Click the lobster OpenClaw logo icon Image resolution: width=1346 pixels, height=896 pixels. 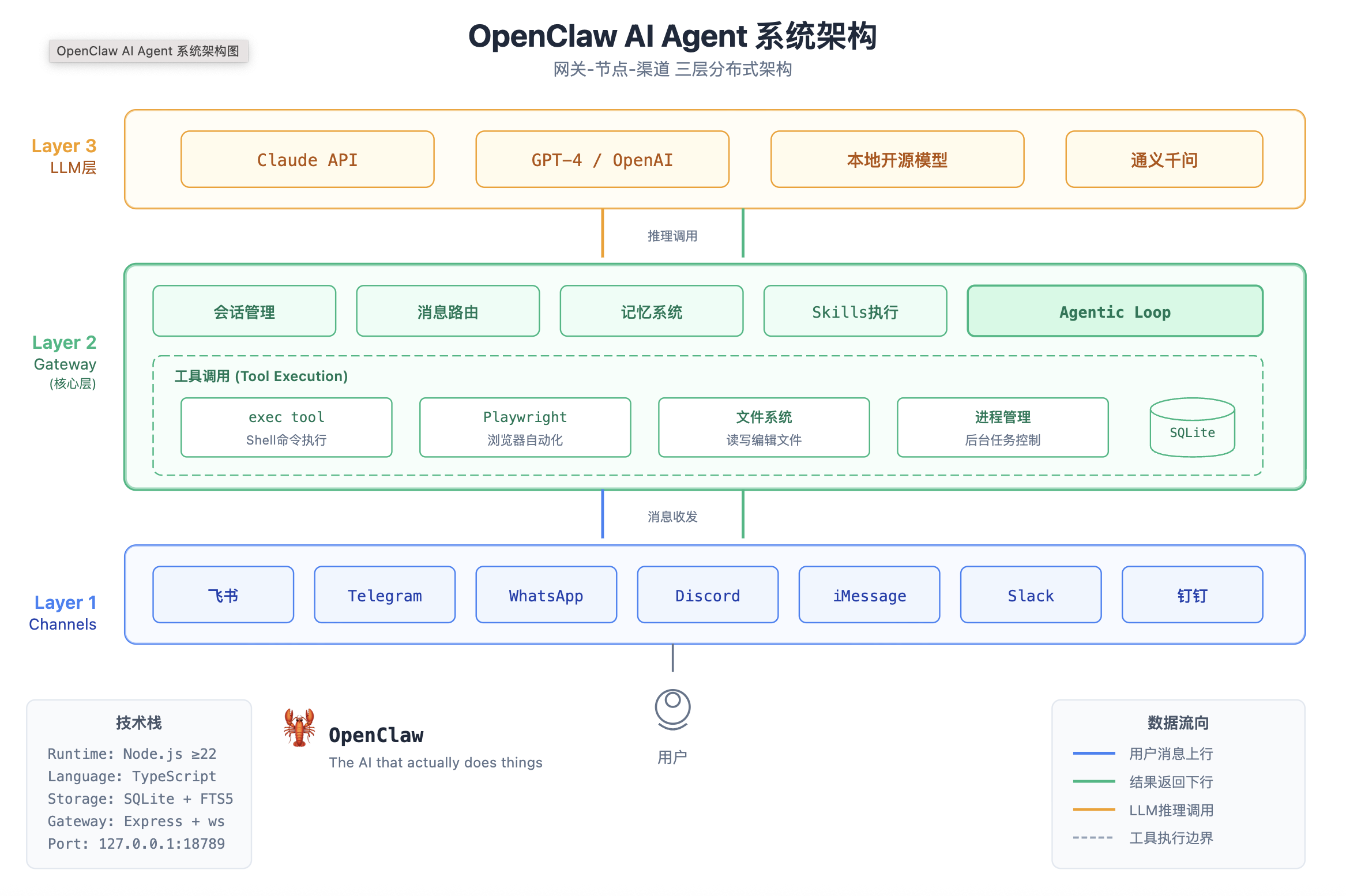[299, 728]
